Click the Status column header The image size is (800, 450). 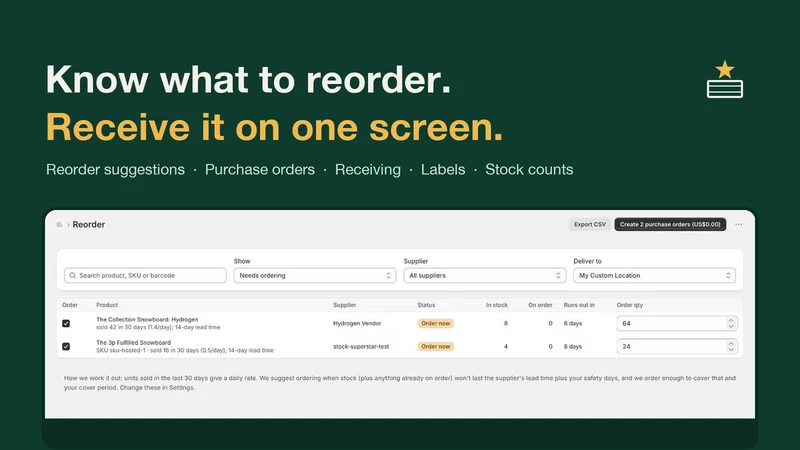[426, 305]
